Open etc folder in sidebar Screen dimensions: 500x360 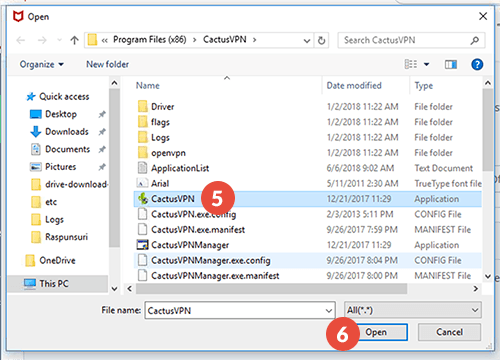(x=51, y=202)
